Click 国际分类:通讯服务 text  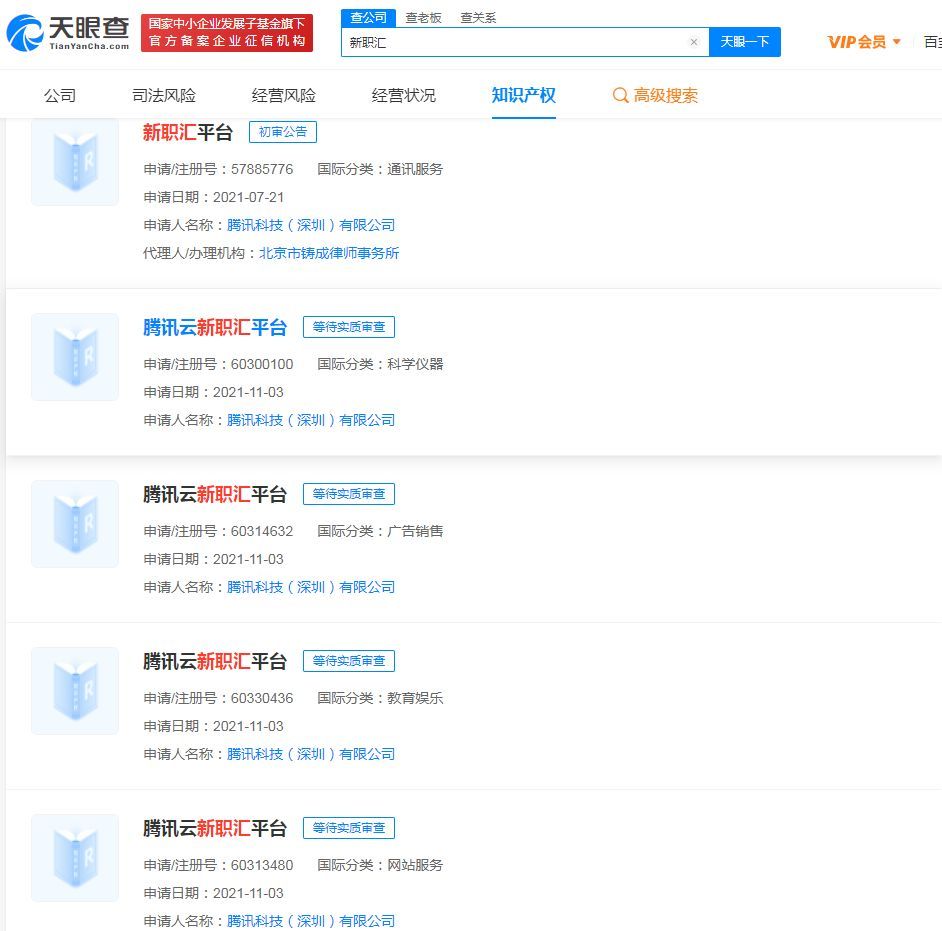(380, 169)
